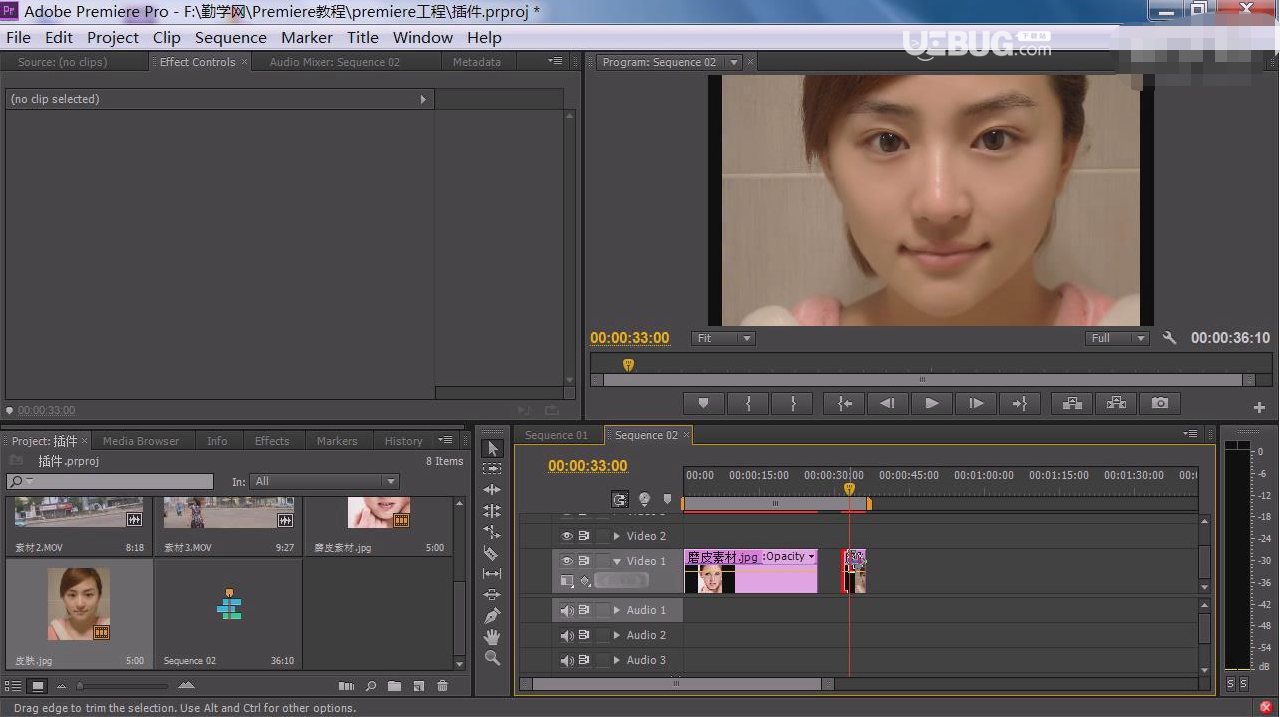The width and height of the screenshot is (1280, 717).
Task: Click Automate to Sequence icon
Action: (x=346, y=686)
